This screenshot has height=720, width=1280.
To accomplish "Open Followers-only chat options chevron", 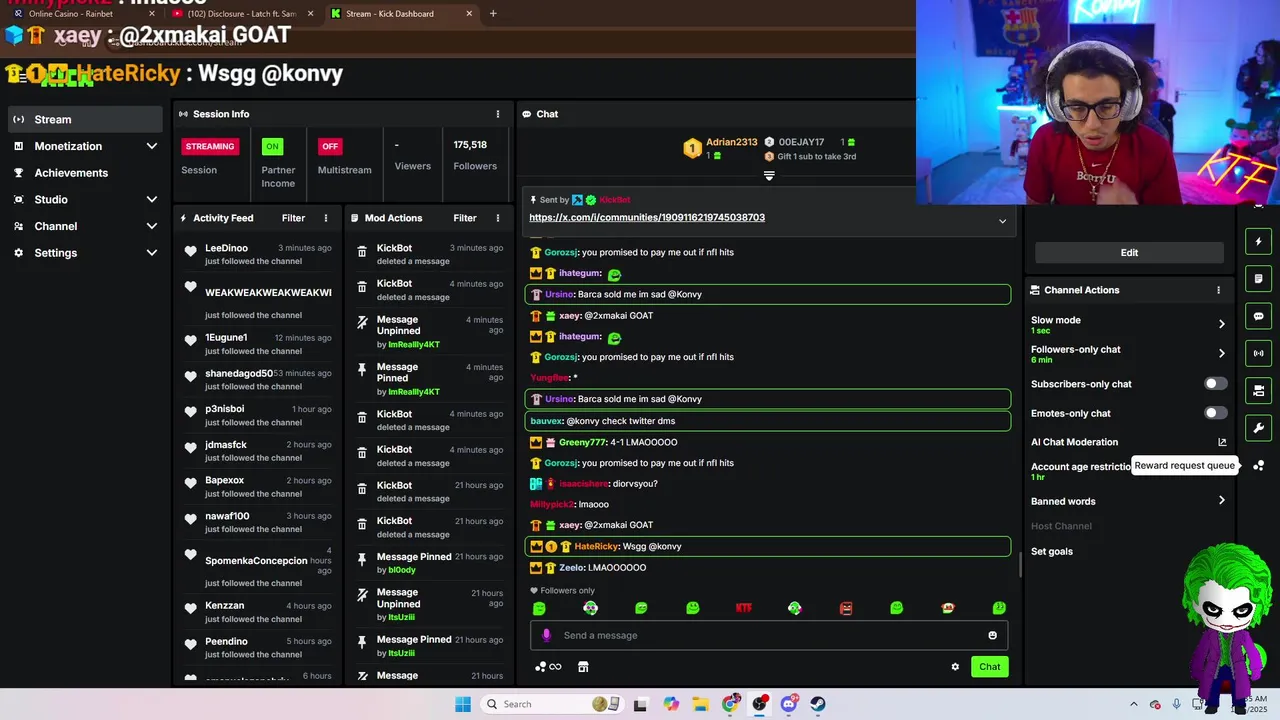I will (1221, 353).
